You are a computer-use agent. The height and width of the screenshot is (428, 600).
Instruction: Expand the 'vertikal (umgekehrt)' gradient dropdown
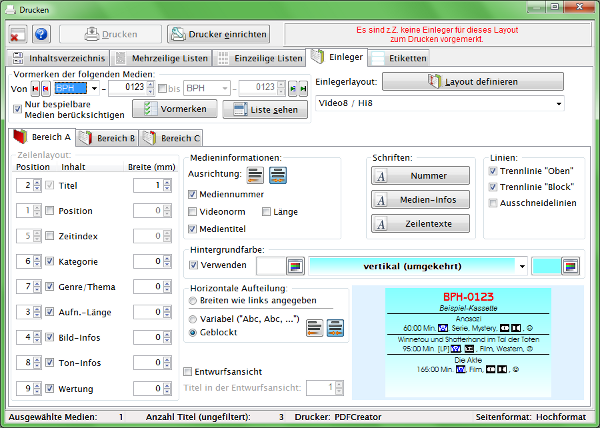521,266
